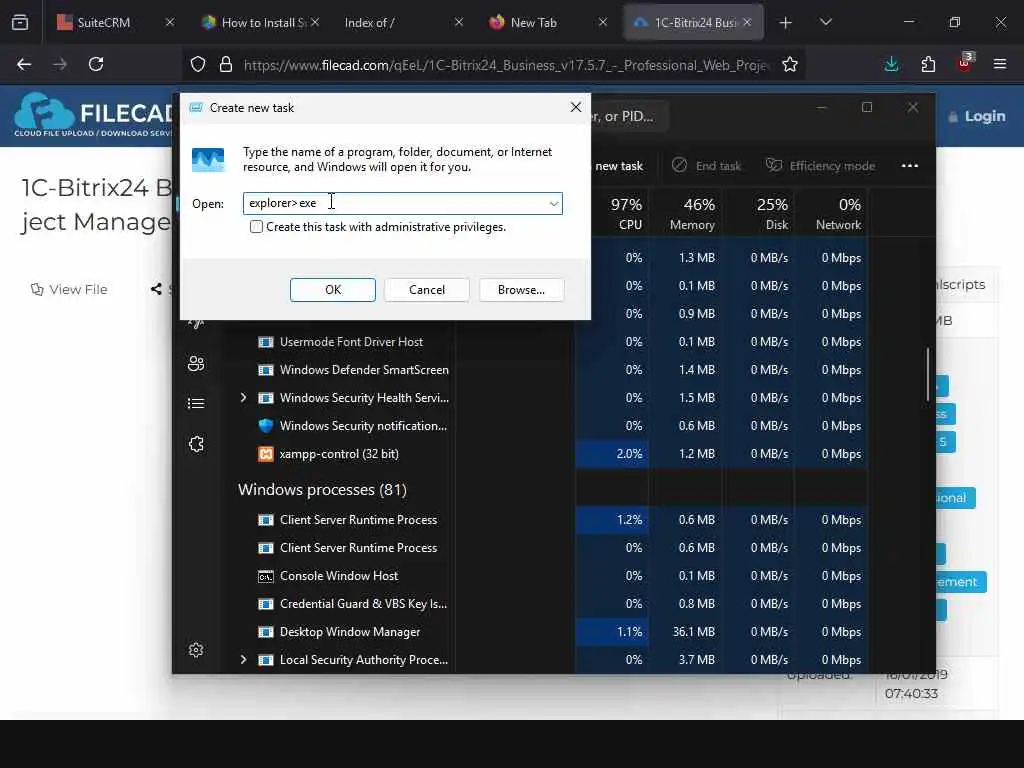Click View File on the FileCAD page
This screenshot has width=1024, height=768.
pyautogui.click(x=69, y=289)
